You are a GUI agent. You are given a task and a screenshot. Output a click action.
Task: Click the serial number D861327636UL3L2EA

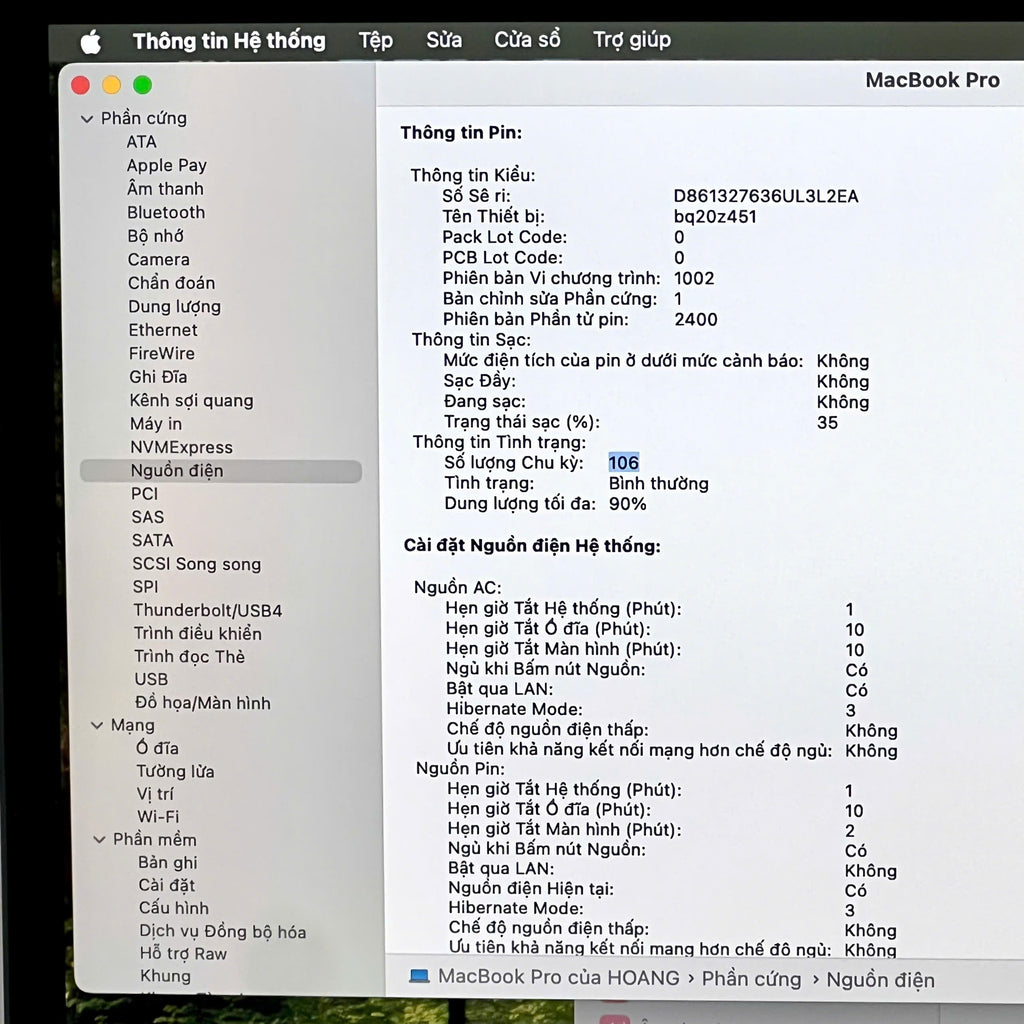[x=765, y=196]
